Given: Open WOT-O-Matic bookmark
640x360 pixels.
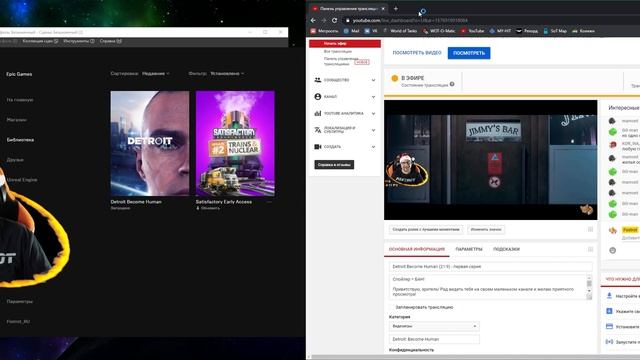Looking at the screenshot, I should tap(439, 31).
